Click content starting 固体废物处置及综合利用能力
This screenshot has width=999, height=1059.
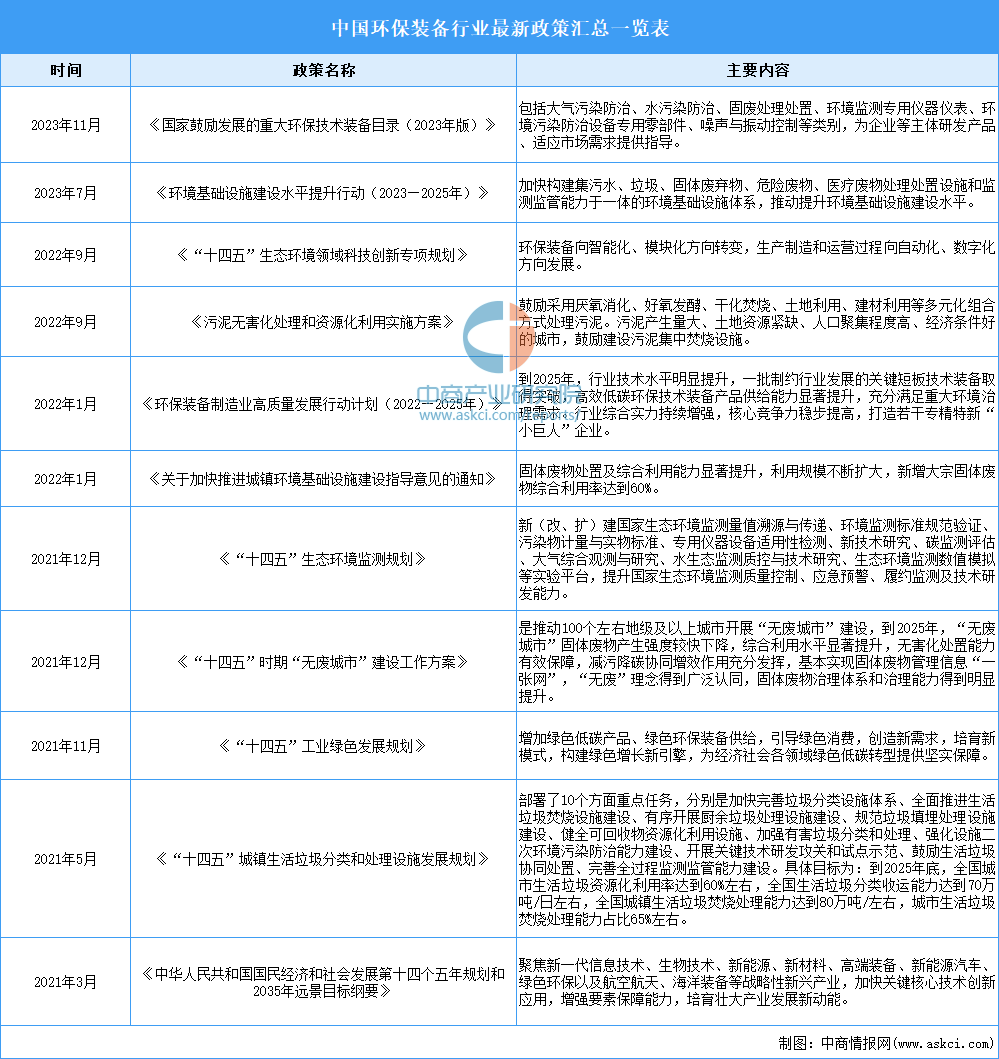coord(757,479)
